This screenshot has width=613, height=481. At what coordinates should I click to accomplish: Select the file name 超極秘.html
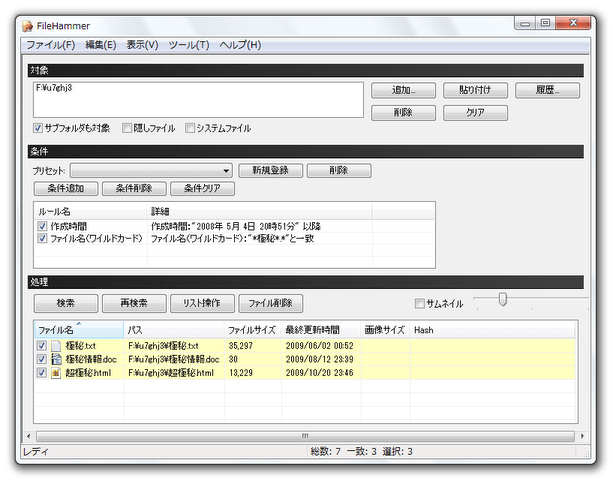point(88,373)
